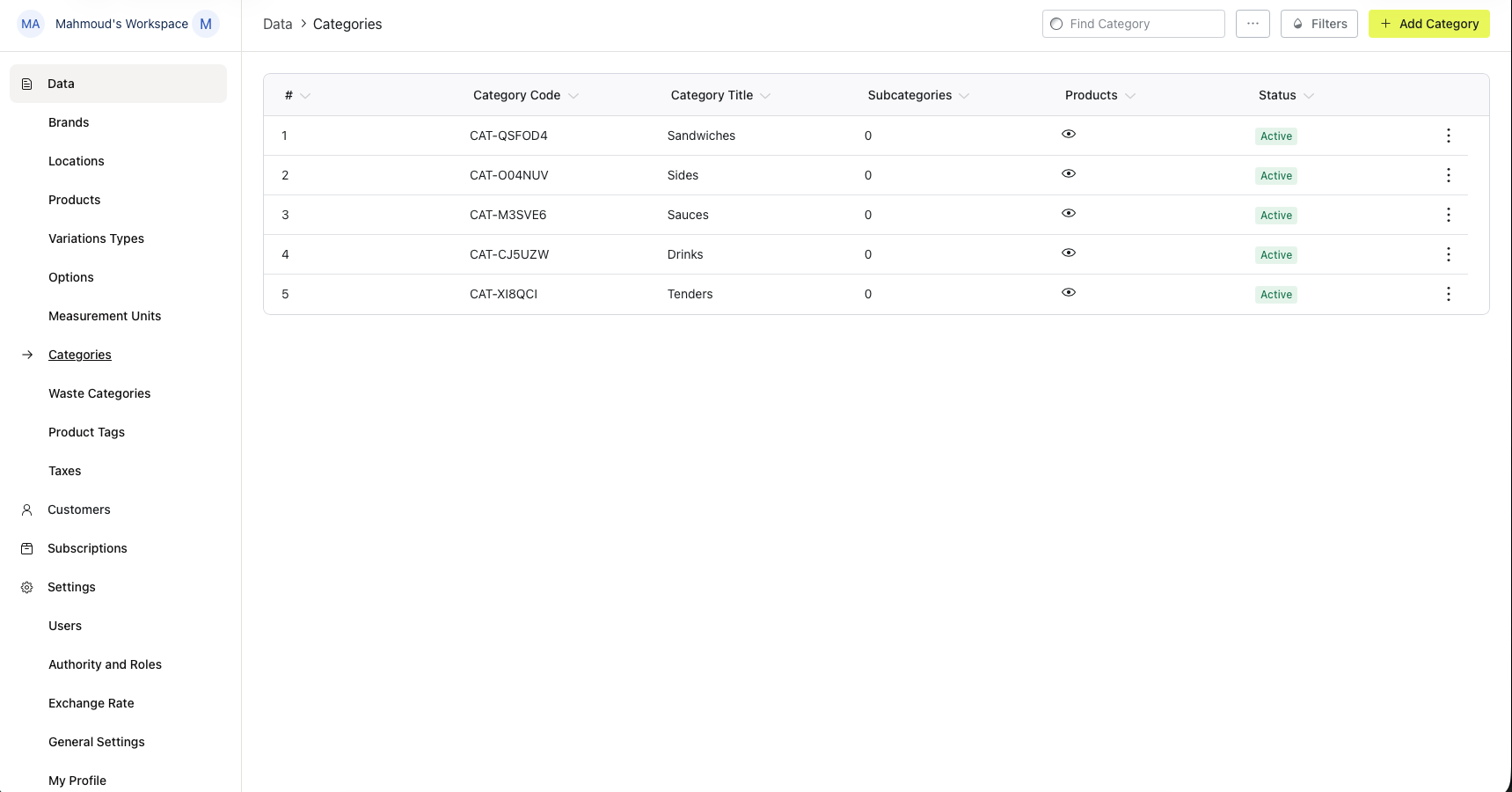View products of the Sides category
Screen dimensions: 1512x792
point(1069,173)
